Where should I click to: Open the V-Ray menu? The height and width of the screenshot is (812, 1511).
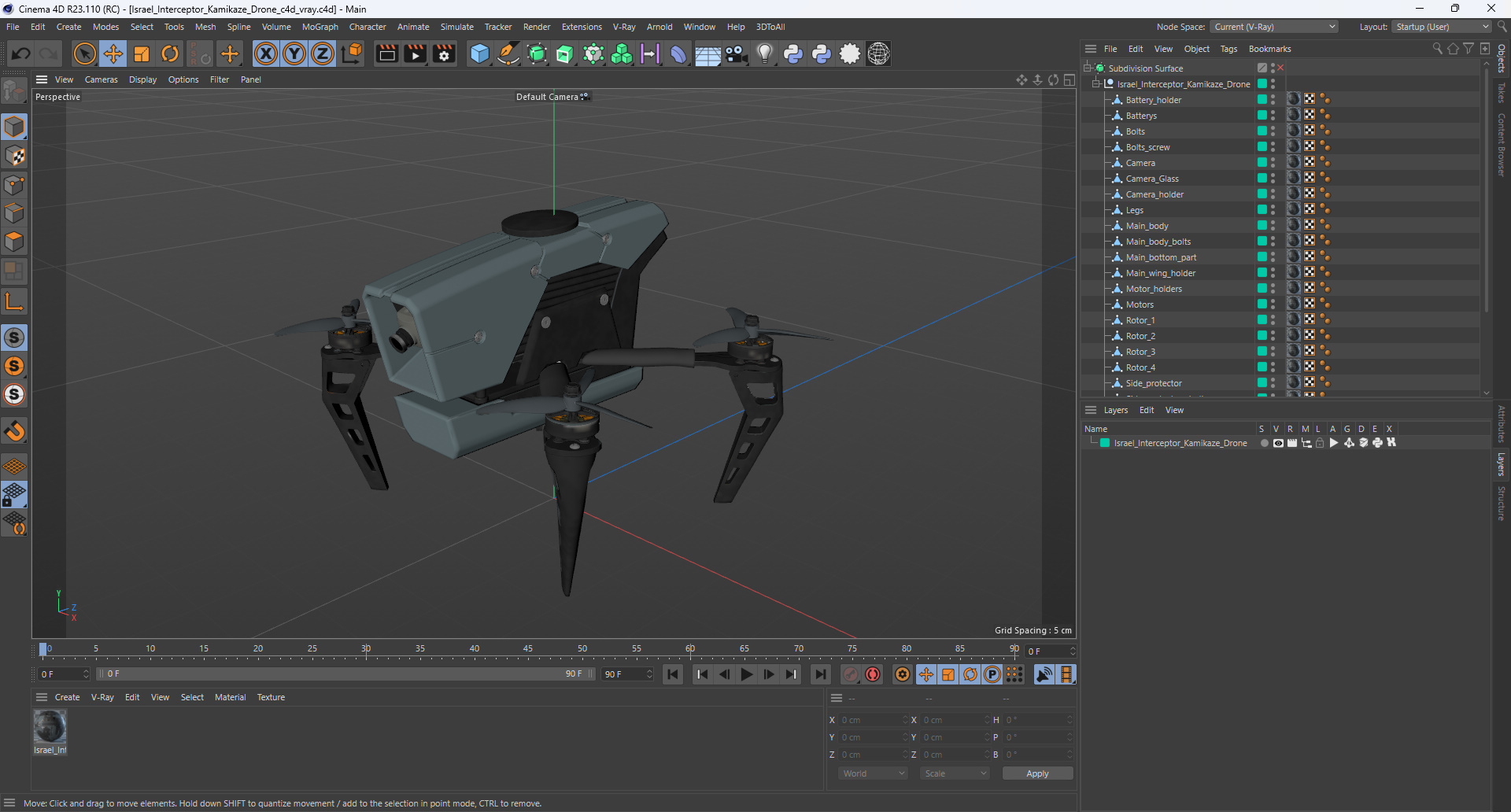624,27
